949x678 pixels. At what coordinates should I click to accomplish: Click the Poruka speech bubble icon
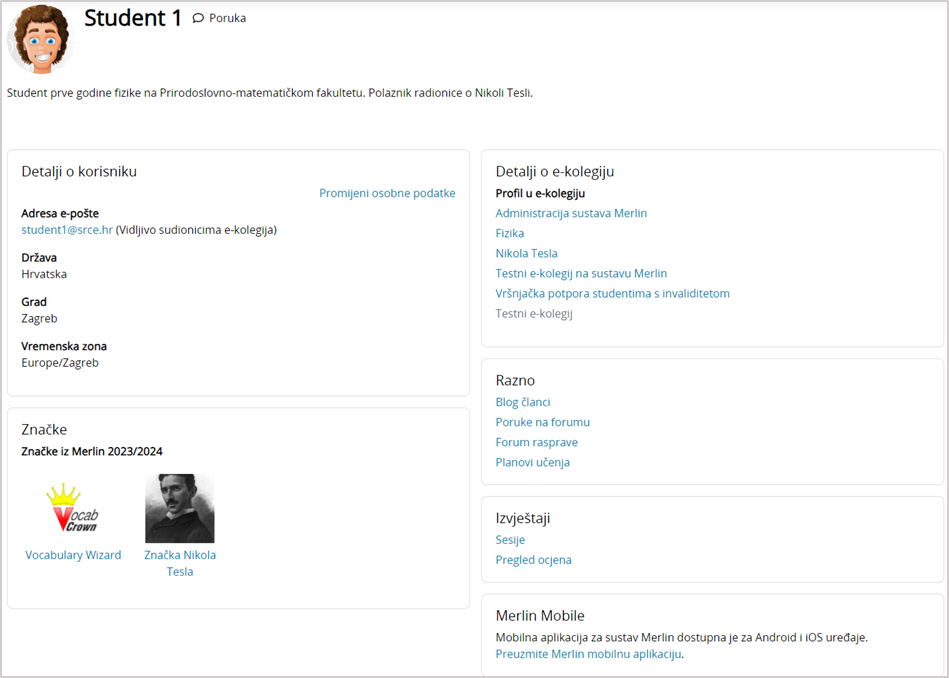click(198, 18)
